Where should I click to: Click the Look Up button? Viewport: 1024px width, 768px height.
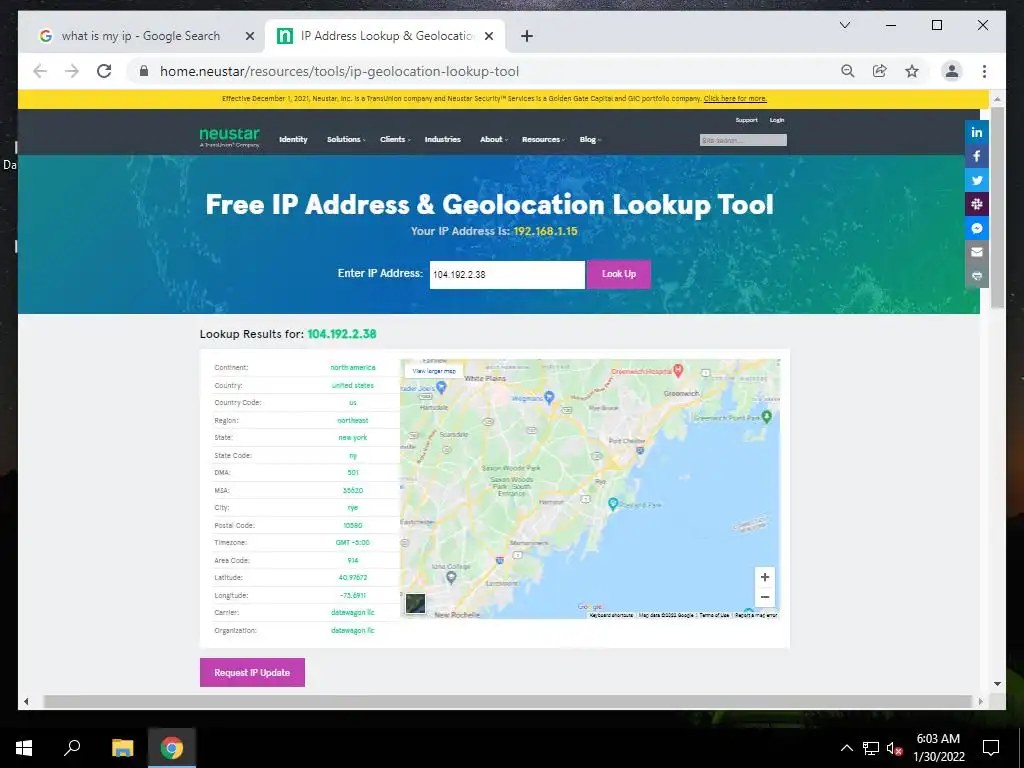(x=618, y=274)
